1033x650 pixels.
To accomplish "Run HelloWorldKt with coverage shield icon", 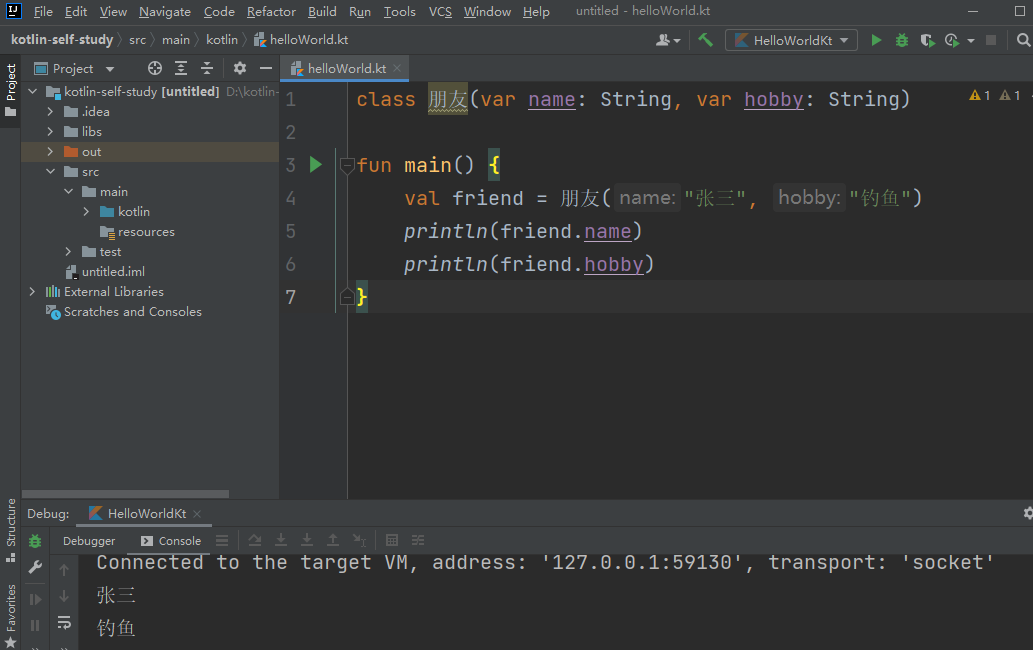I will click(x=927, y=40).
